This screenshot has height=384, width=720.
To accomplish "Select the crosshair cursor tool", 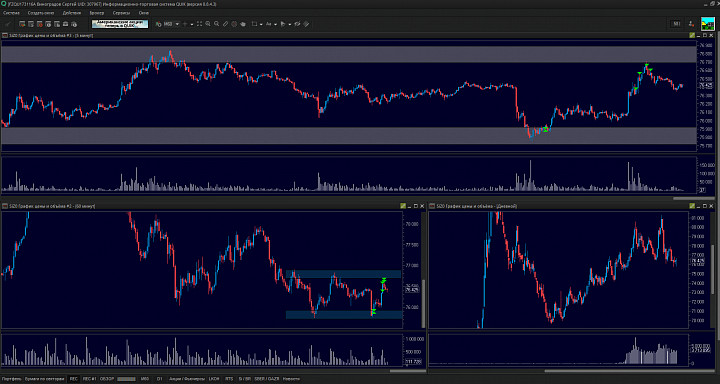I will click(185, 24).
